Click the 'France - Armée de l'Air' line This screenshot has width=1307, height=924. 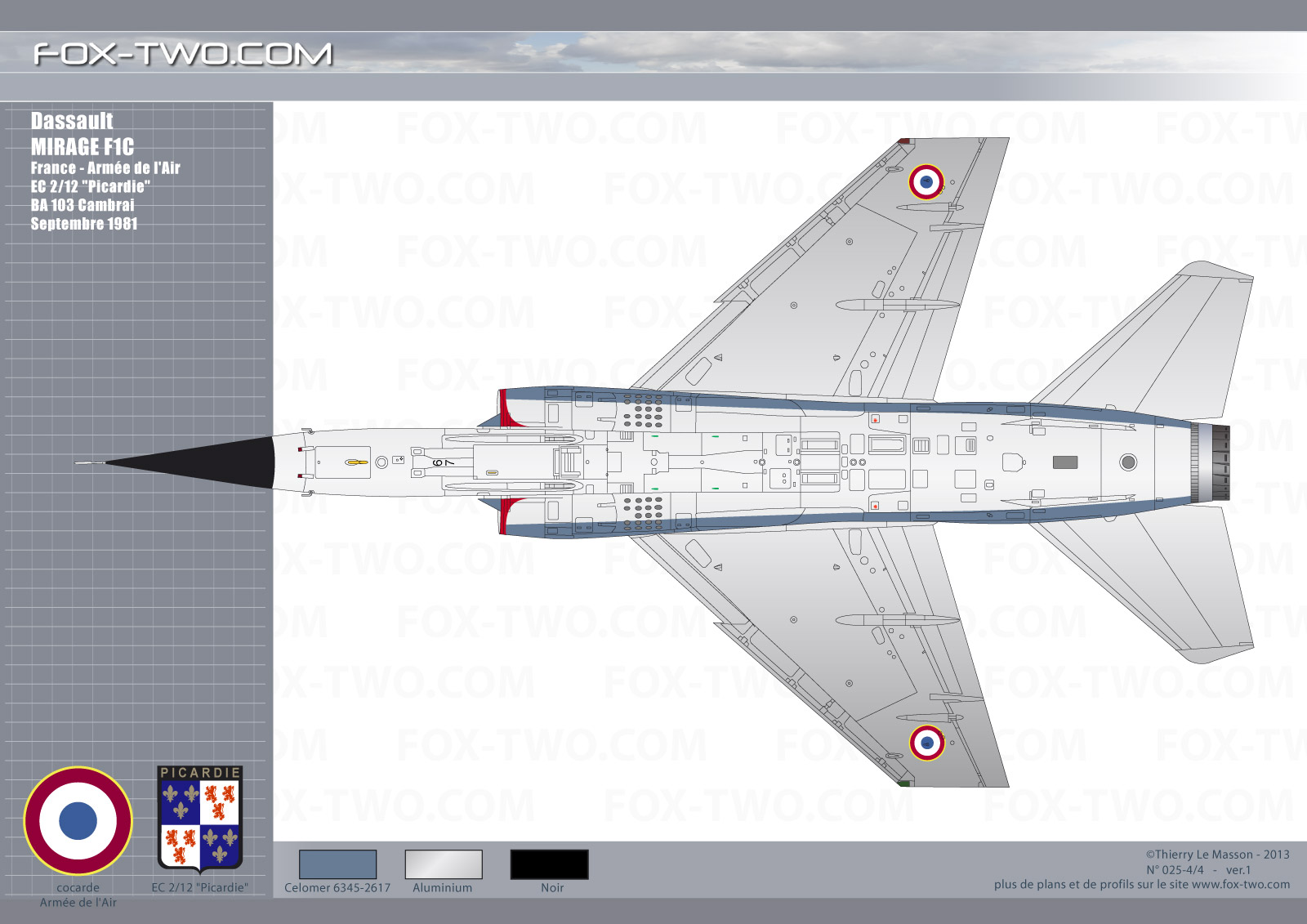pos(105,167)
